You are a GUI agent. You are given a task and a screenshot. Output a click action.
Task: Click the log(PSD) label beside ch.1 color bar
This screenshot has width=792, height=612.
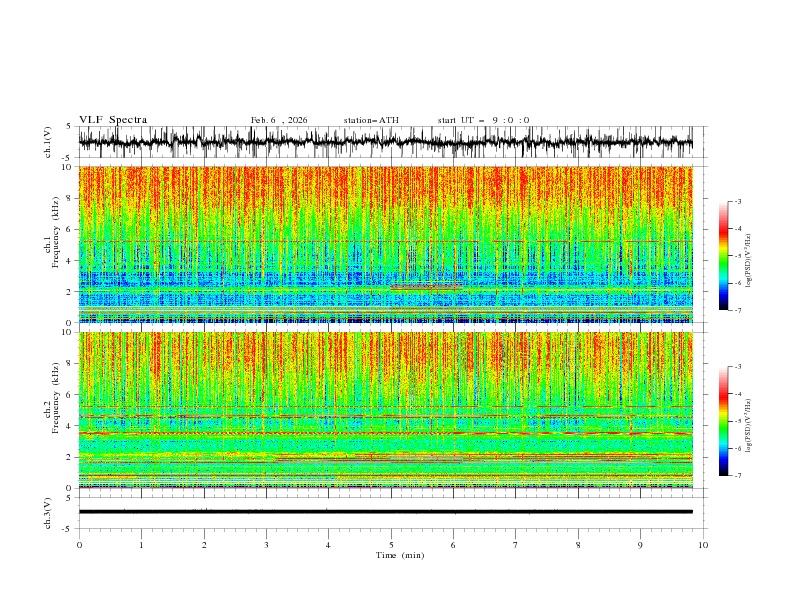coord(748,261)
